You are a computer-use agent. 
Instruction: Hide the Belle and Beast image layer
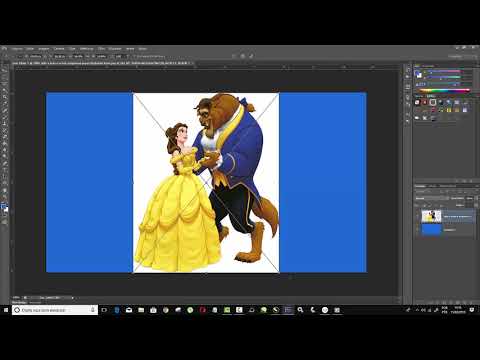(417, 216)
